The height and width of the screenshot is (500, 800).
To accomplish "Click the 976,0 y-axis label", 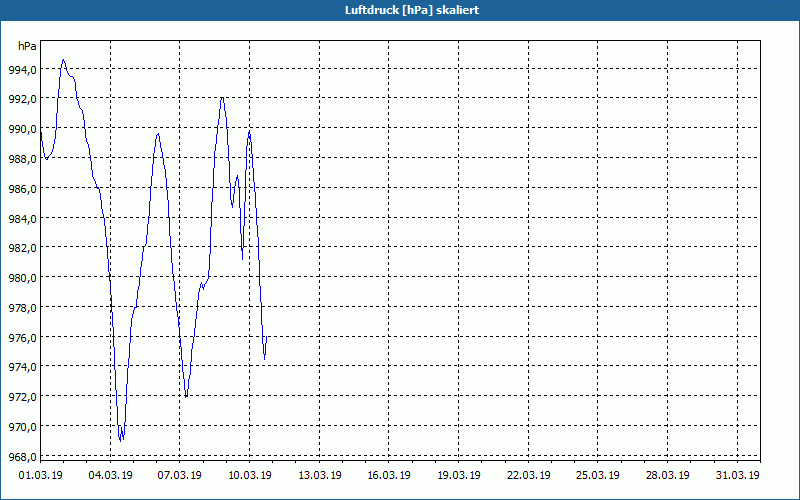I will [x=22, y=338].
